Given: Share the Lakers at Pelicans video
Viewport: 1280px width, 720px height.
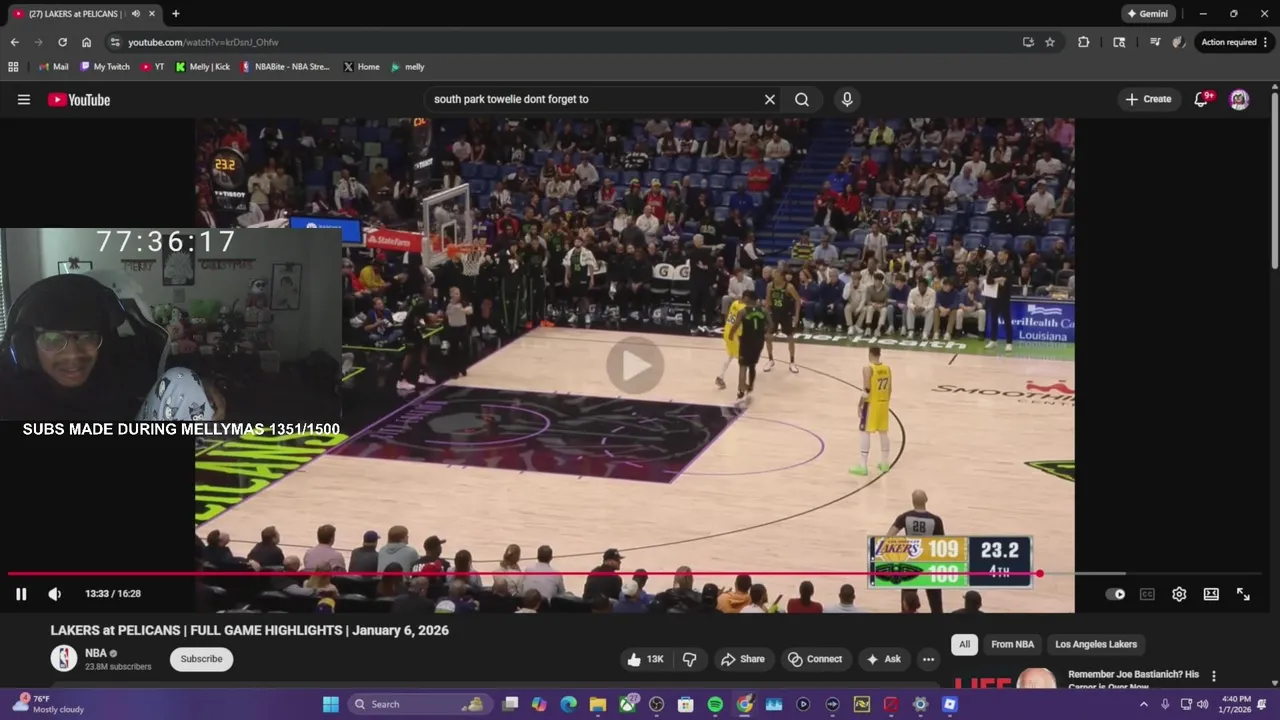Looking at the screenshot, I should (x=743, y=659).
